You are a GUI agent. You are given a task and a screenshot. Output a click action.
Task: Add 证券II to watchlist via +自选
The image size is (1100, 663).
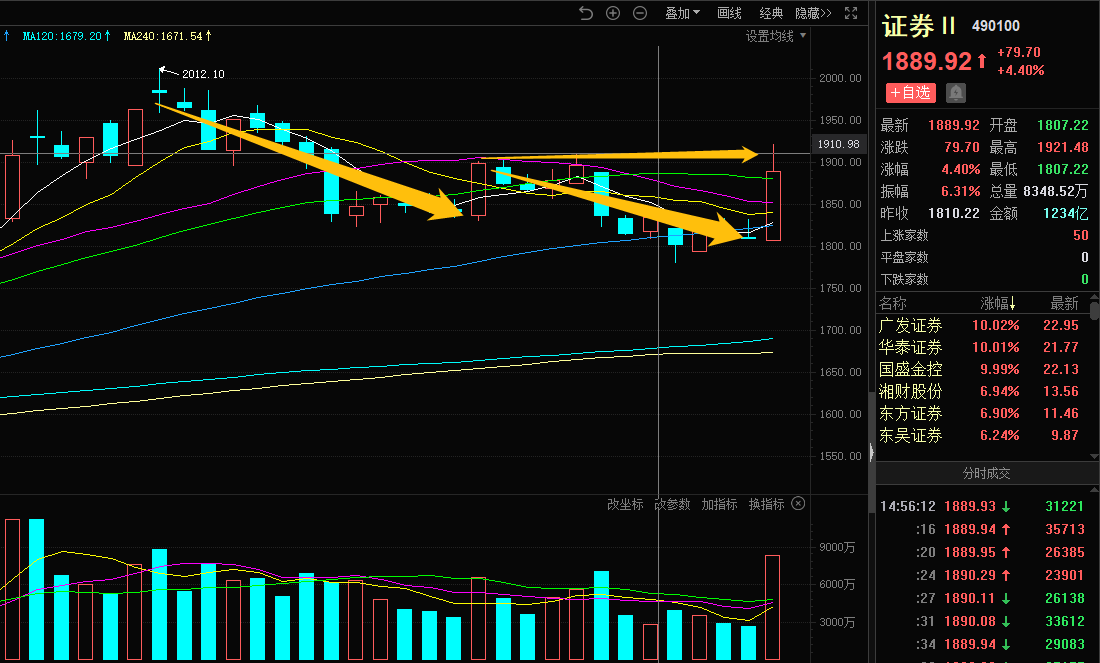click(x=910, y=93)
